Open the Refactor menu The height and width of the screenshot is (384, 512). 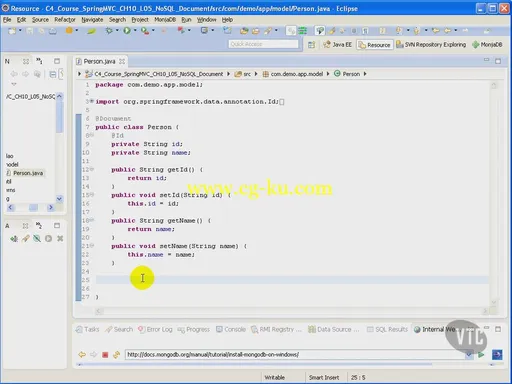65,20
